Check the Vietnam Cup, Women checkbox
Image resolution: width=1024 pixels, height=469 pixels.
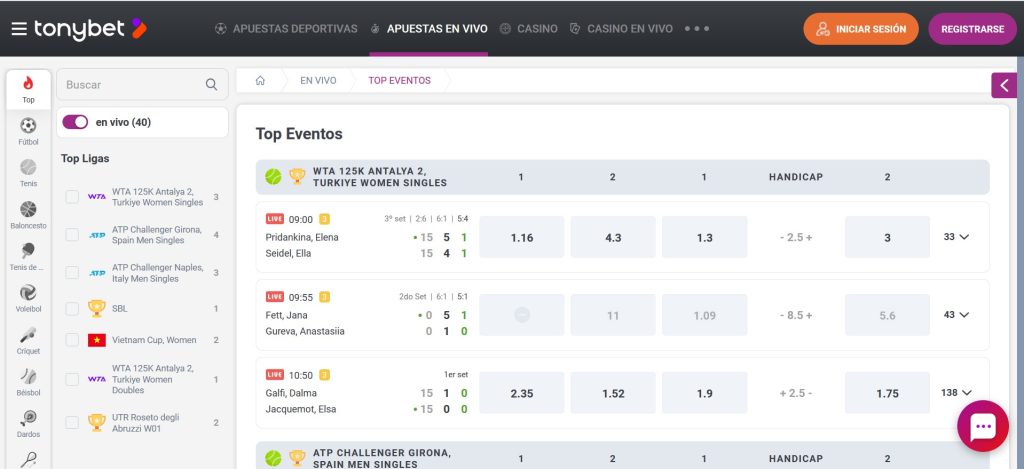(72, 340)
